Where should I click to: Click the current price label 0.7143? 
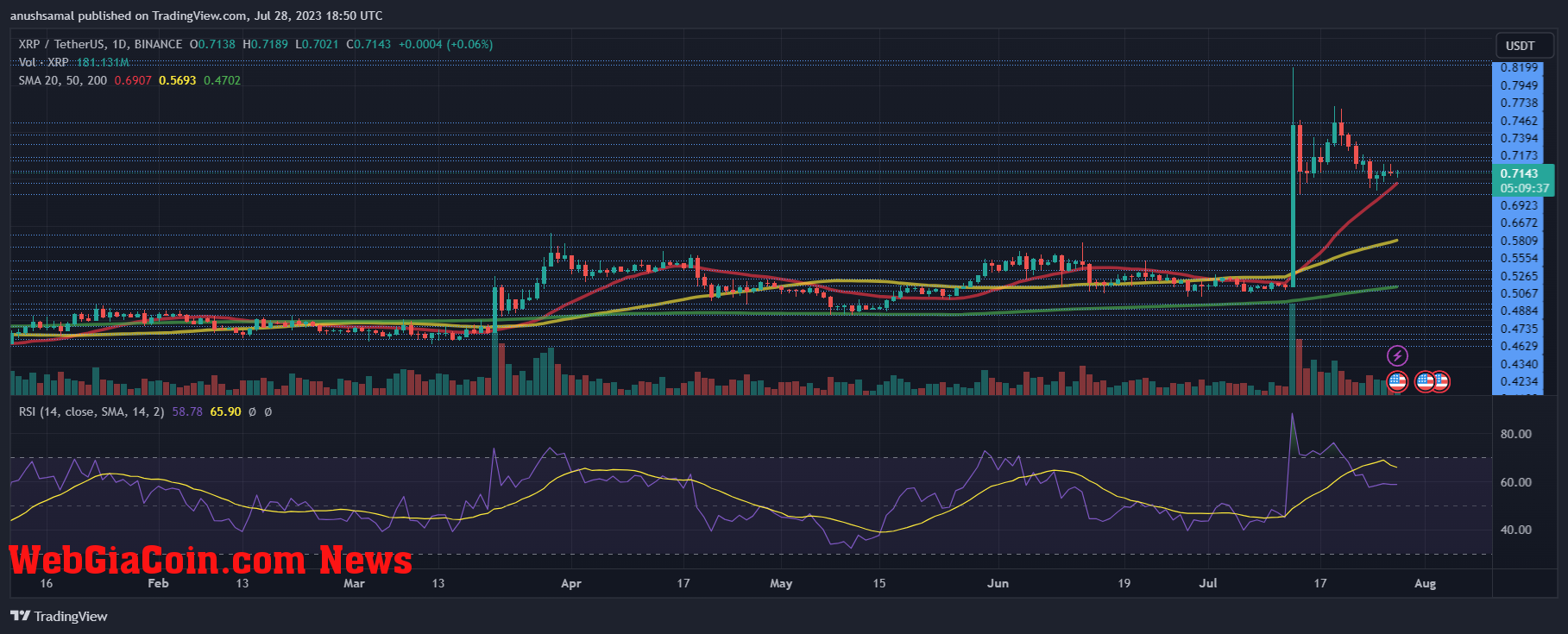point(1519,173)
